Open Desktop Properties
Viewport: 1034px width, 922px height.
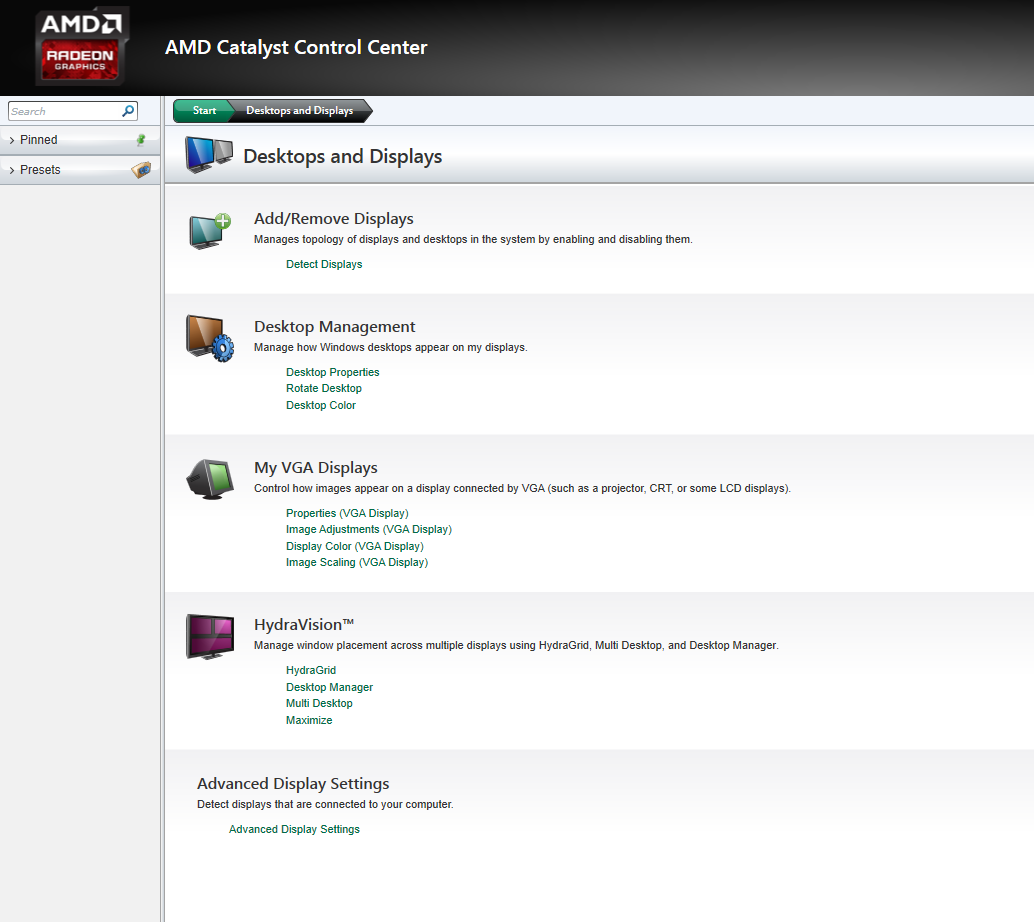332,372
